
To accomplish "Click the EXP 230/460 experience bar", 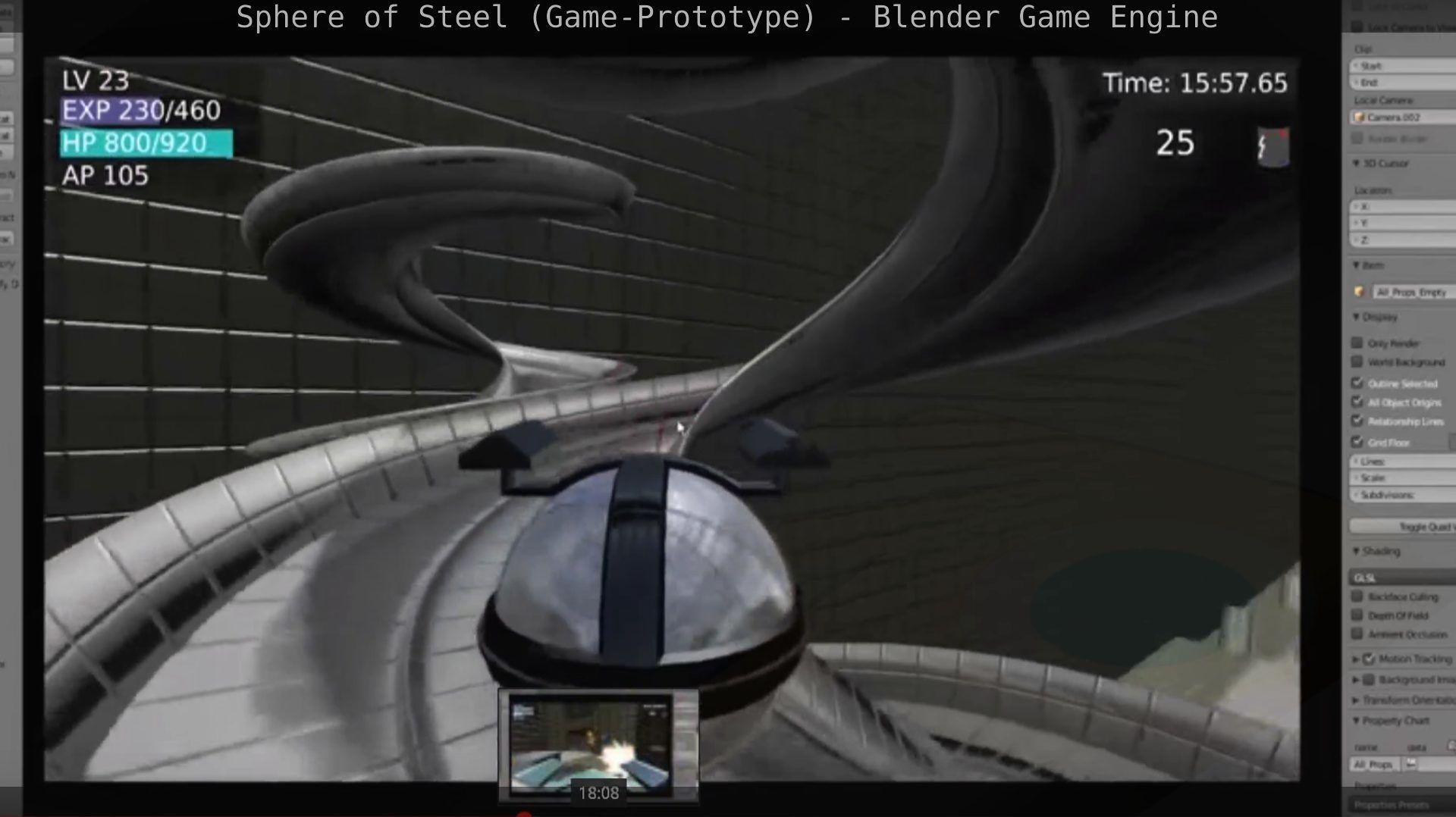I will (x=141, y=111).
